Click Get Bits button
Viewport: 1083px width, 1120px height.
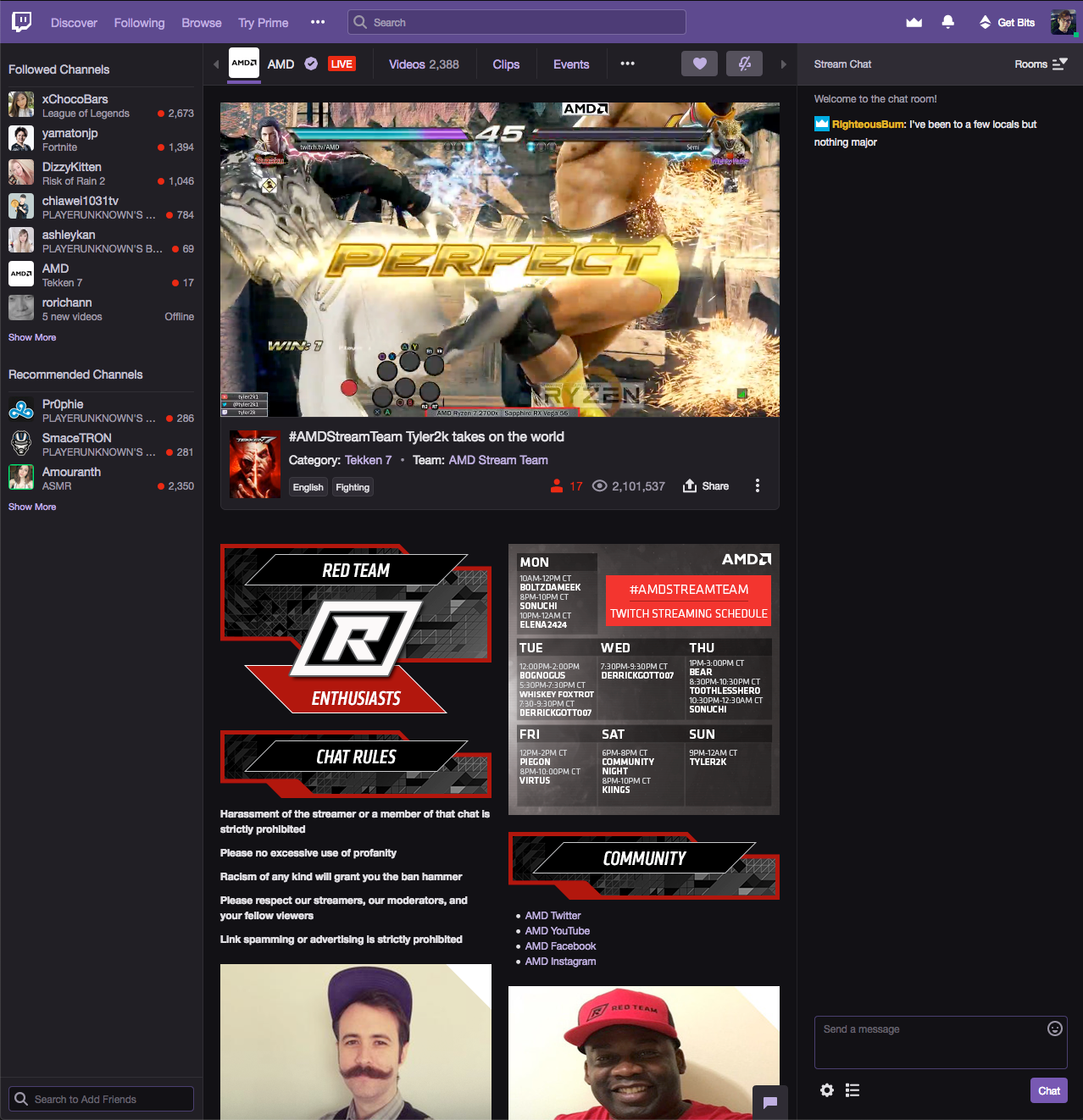(1007, 22)
